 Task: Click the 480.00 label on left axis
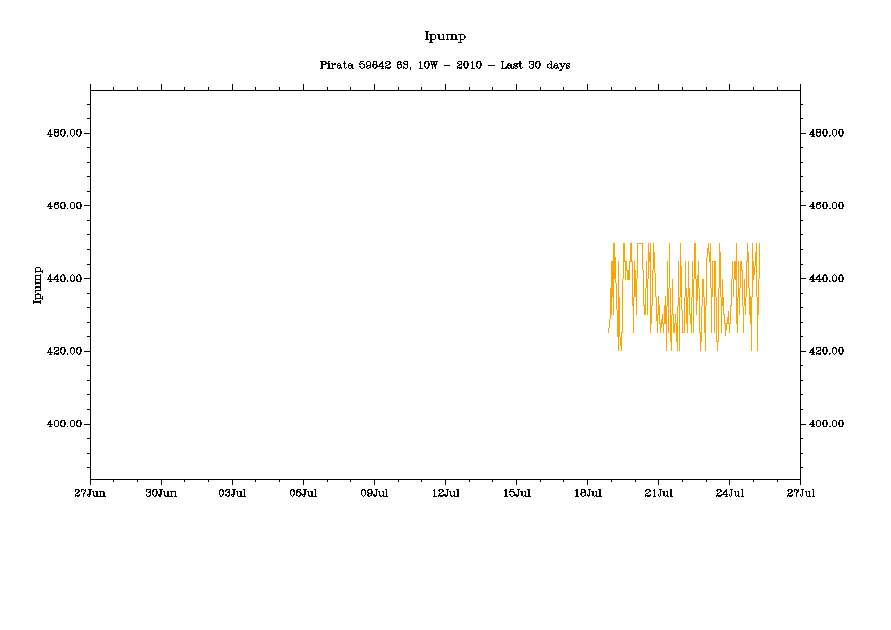point(63,133)
